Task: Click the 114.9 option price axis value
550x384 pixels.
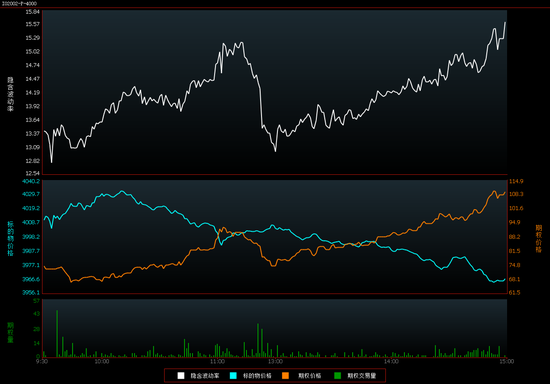Action: 516,181
